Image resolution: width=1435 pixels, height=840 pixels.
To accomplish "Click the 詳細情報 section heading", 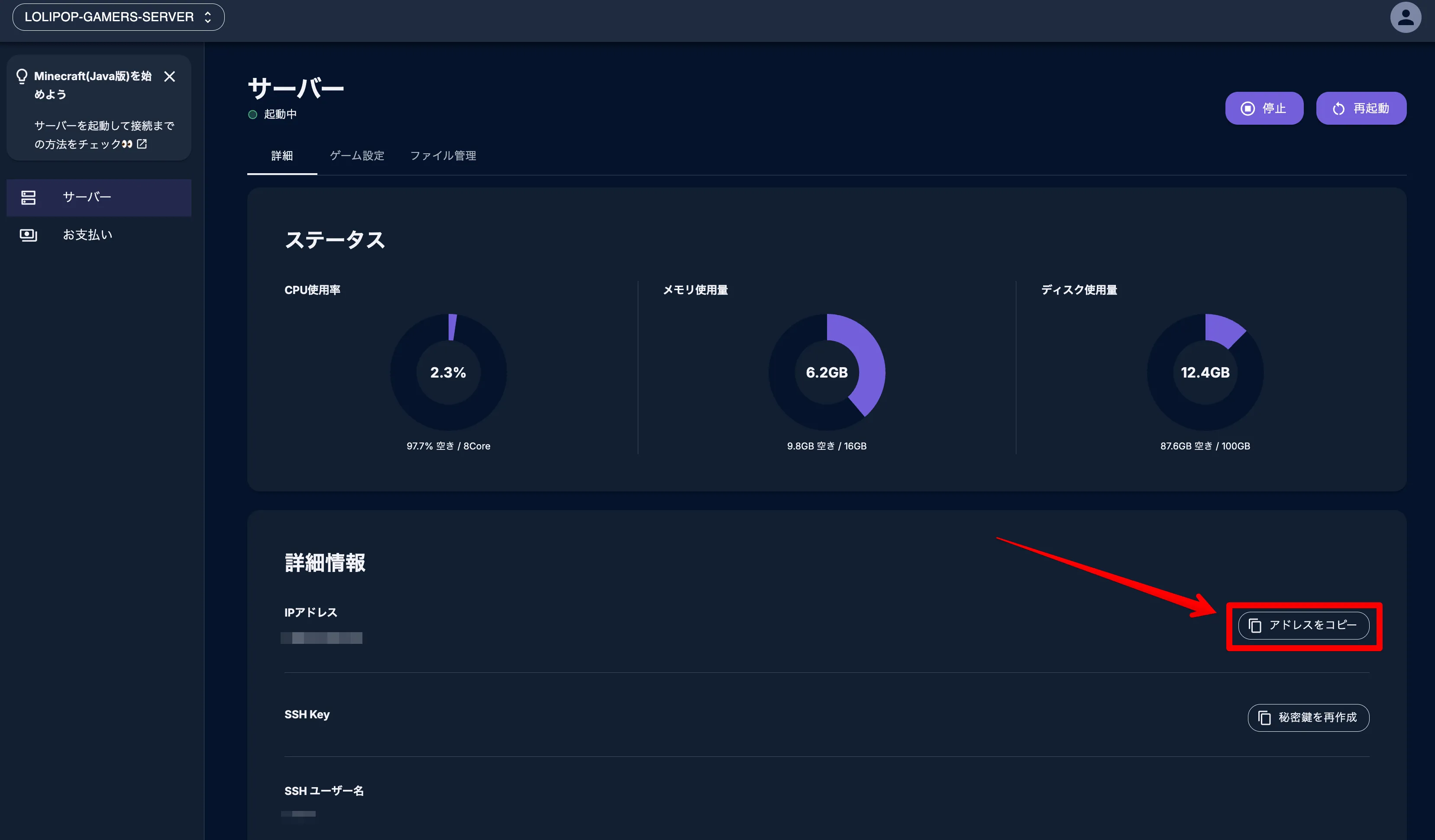I will click(x=325, y=562).
